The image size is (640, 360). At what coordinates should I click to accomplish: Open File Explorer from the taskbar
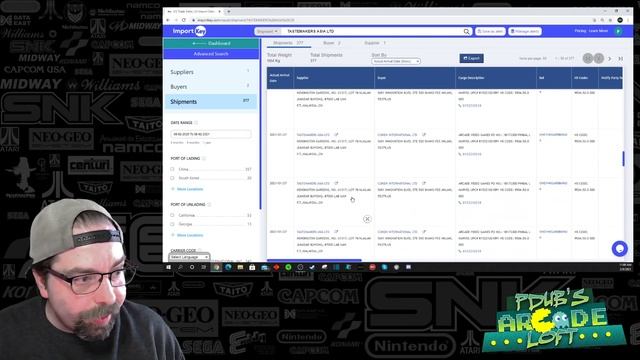point(240,267)
